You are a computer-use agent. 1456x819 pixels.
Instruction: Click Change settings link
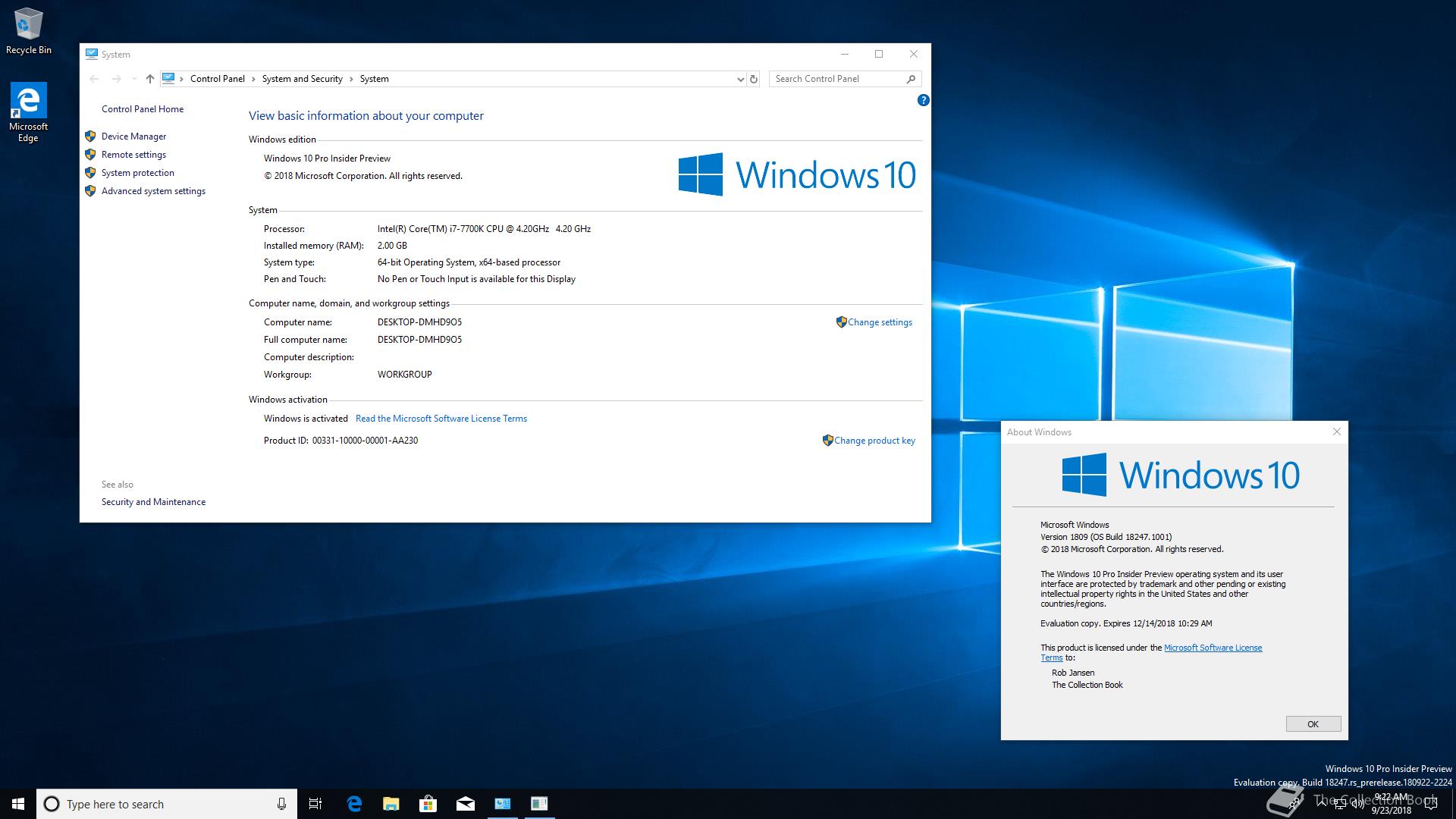click(x=880, y=322)
